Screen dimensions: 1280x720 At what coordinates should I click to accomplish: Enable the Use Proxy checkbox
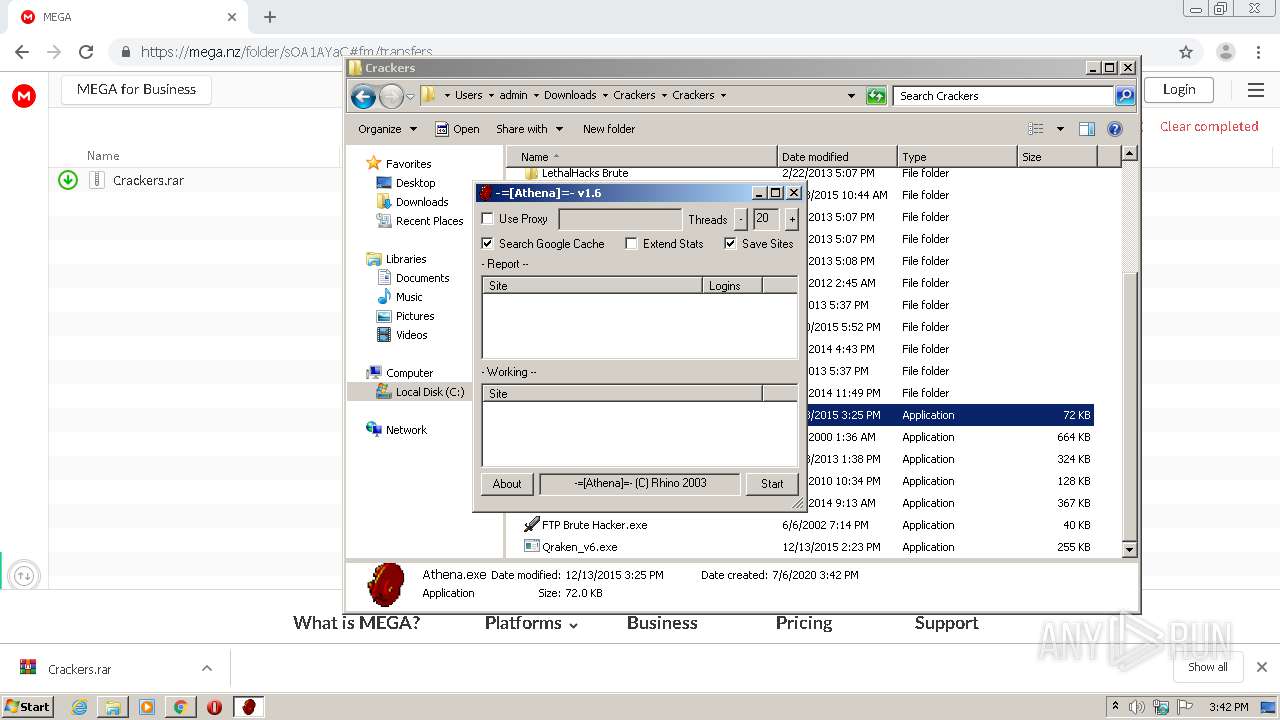coord(488,219)
